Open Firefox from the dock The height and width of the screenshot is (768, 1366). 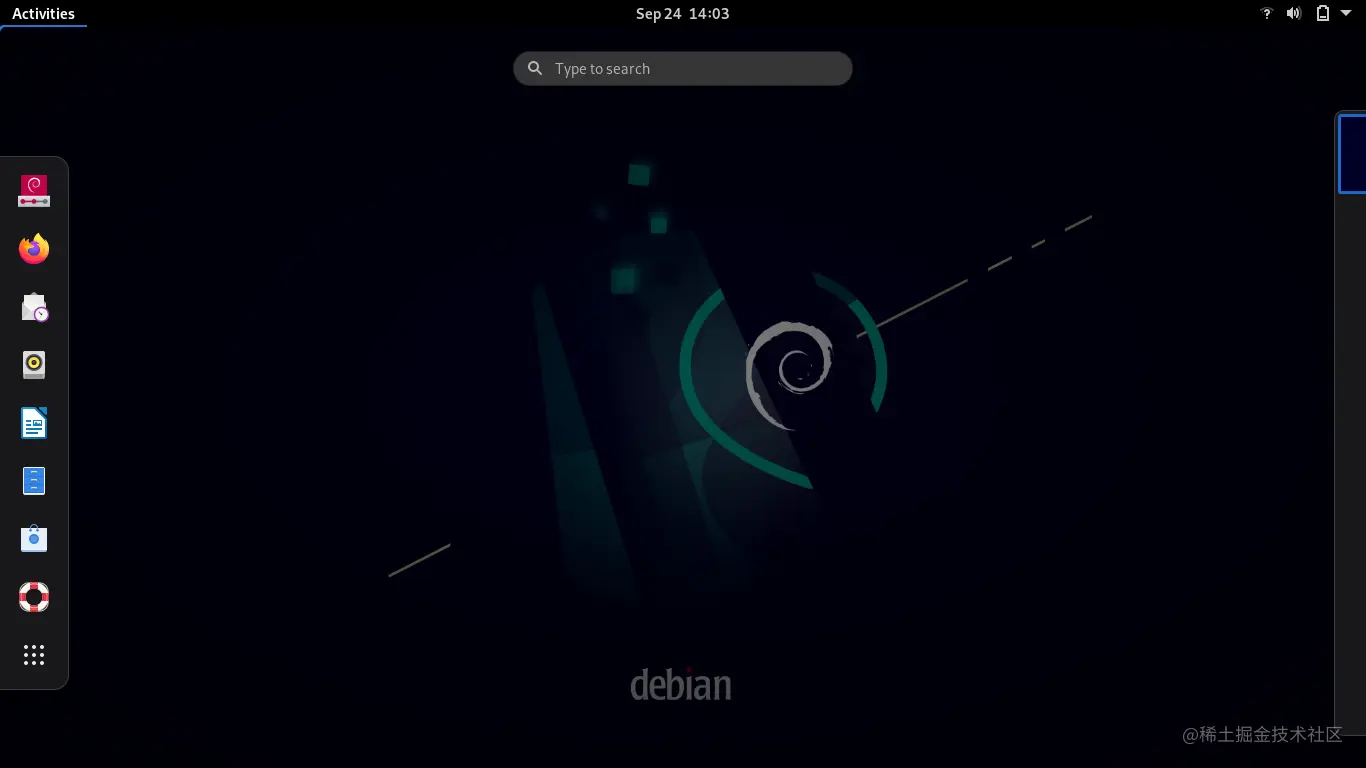[x=34, y=249]
